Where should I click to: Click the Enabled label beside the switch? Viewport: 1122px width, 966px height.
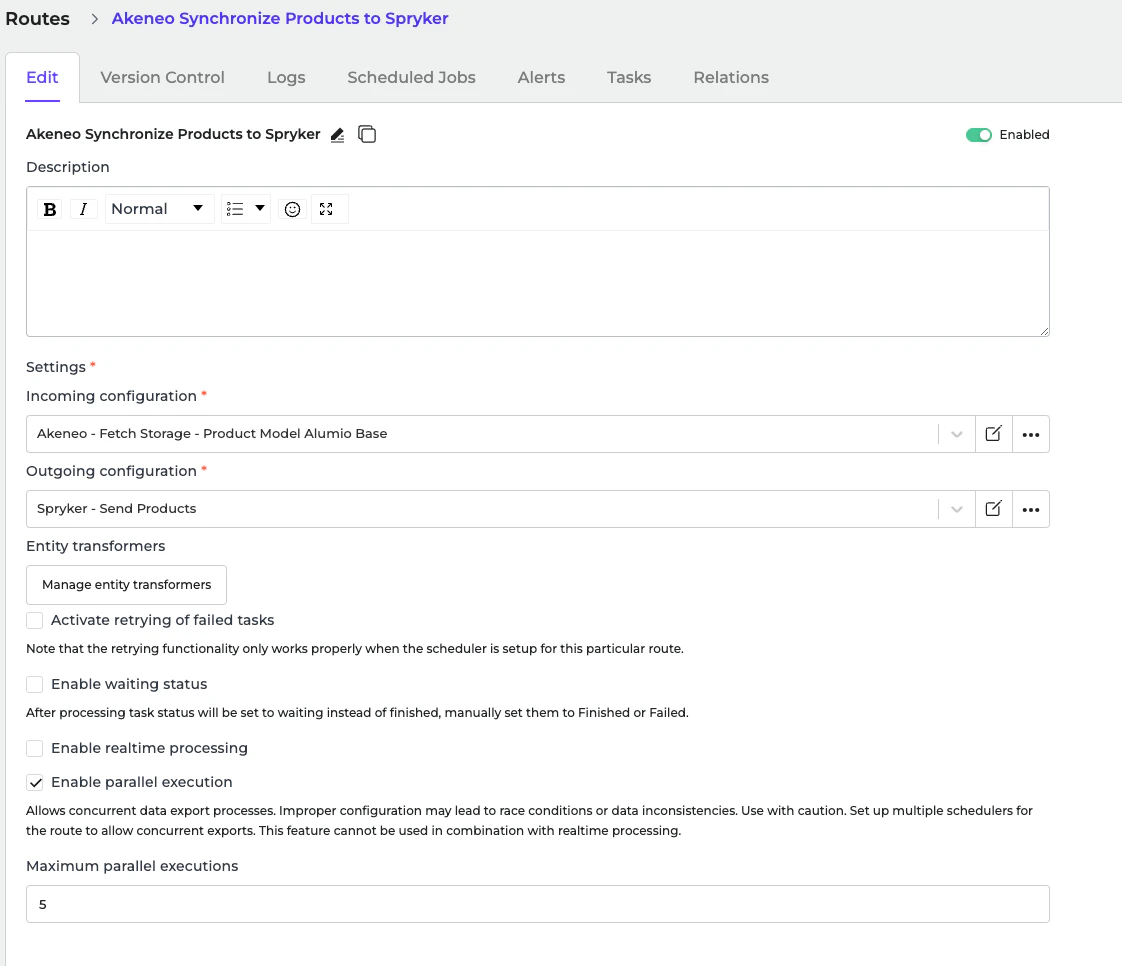(1024, 135)
